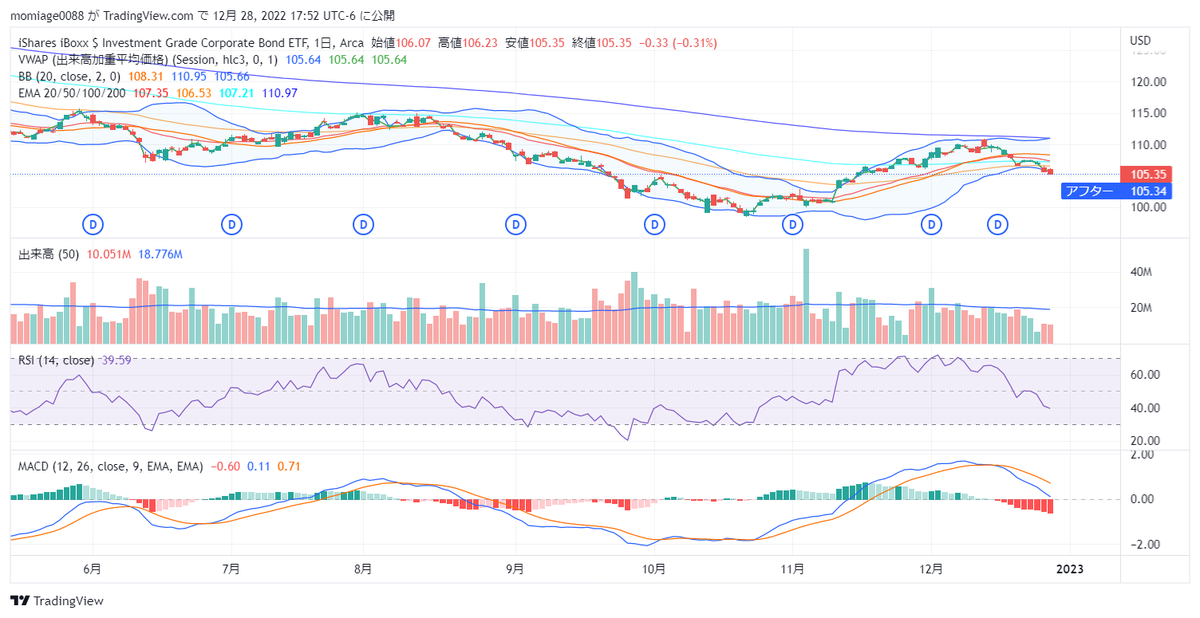Image resolution: width=1200 pixels, height=618 pixels.
Task: Click the RSI (14, close) legend label
Action: (x=57, y=360)
